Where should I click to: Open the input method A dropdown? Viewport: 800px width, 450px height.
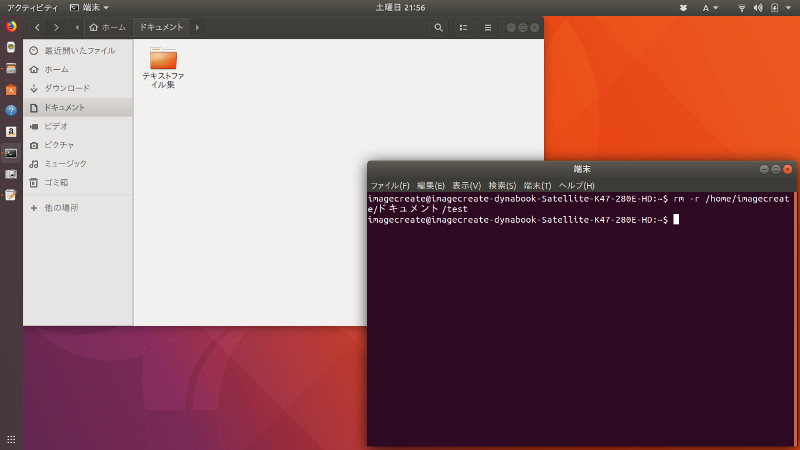pyautogui.click(x=710, y=8)
